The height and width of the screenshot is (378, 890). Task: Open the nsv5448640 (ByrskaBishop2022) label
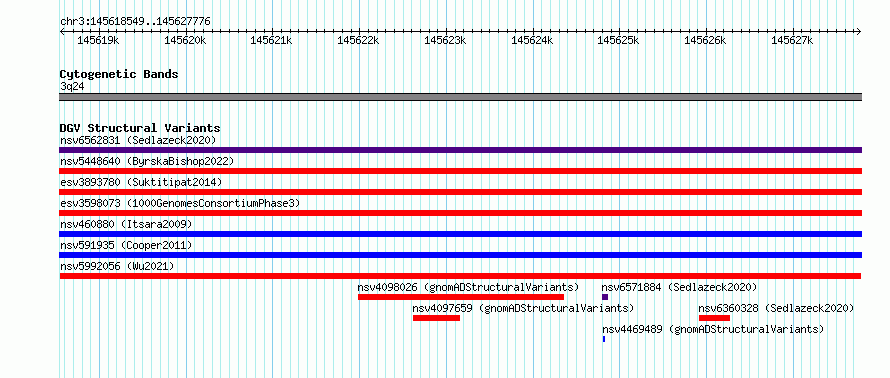tap(147, 161)
